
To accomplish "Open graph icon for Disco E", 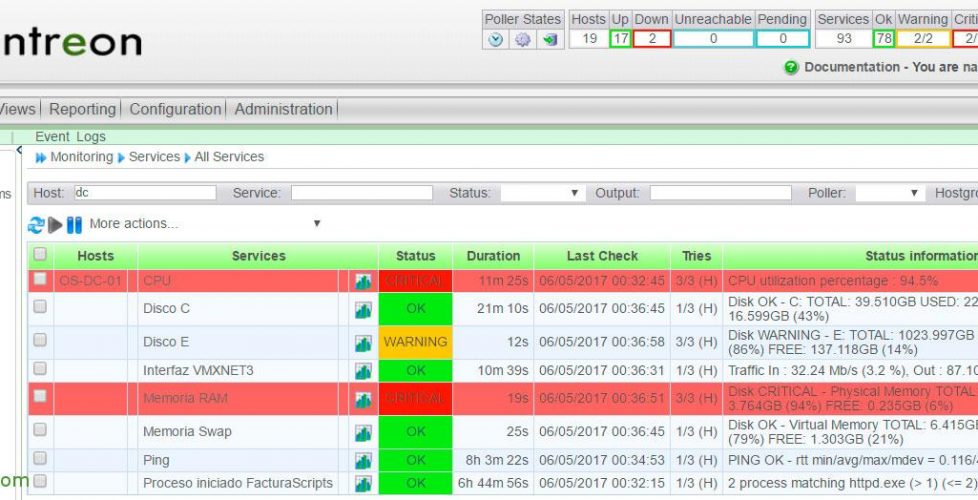I will point(363,343).
